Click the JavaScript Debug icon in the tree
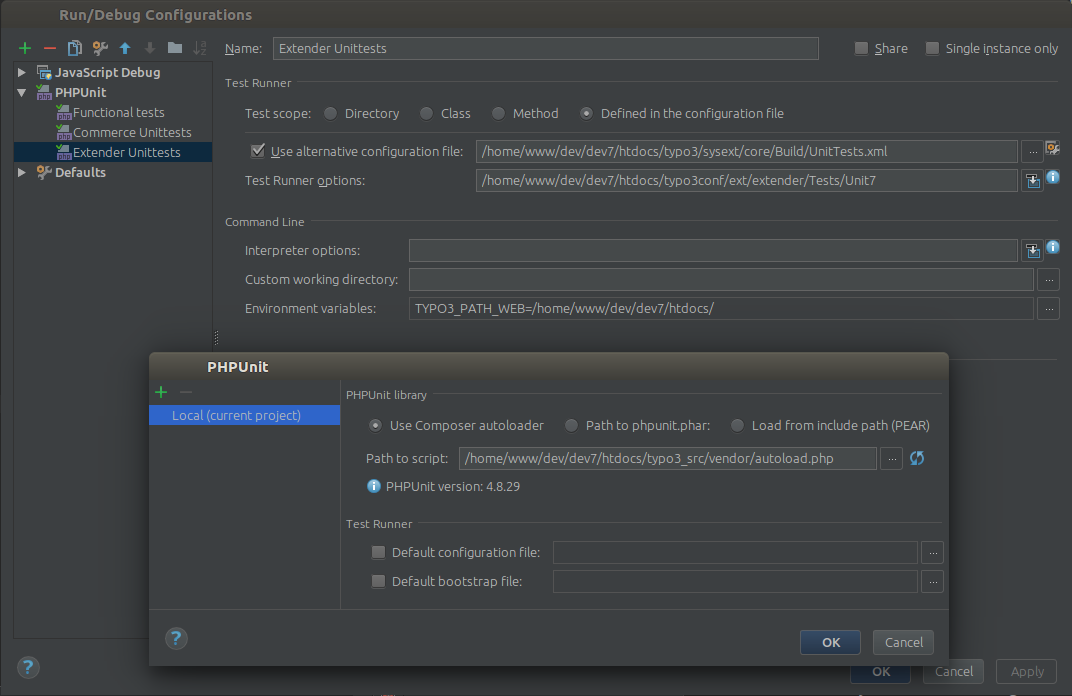The width and height of the screenshot is (1072, 696). (44, 72)
